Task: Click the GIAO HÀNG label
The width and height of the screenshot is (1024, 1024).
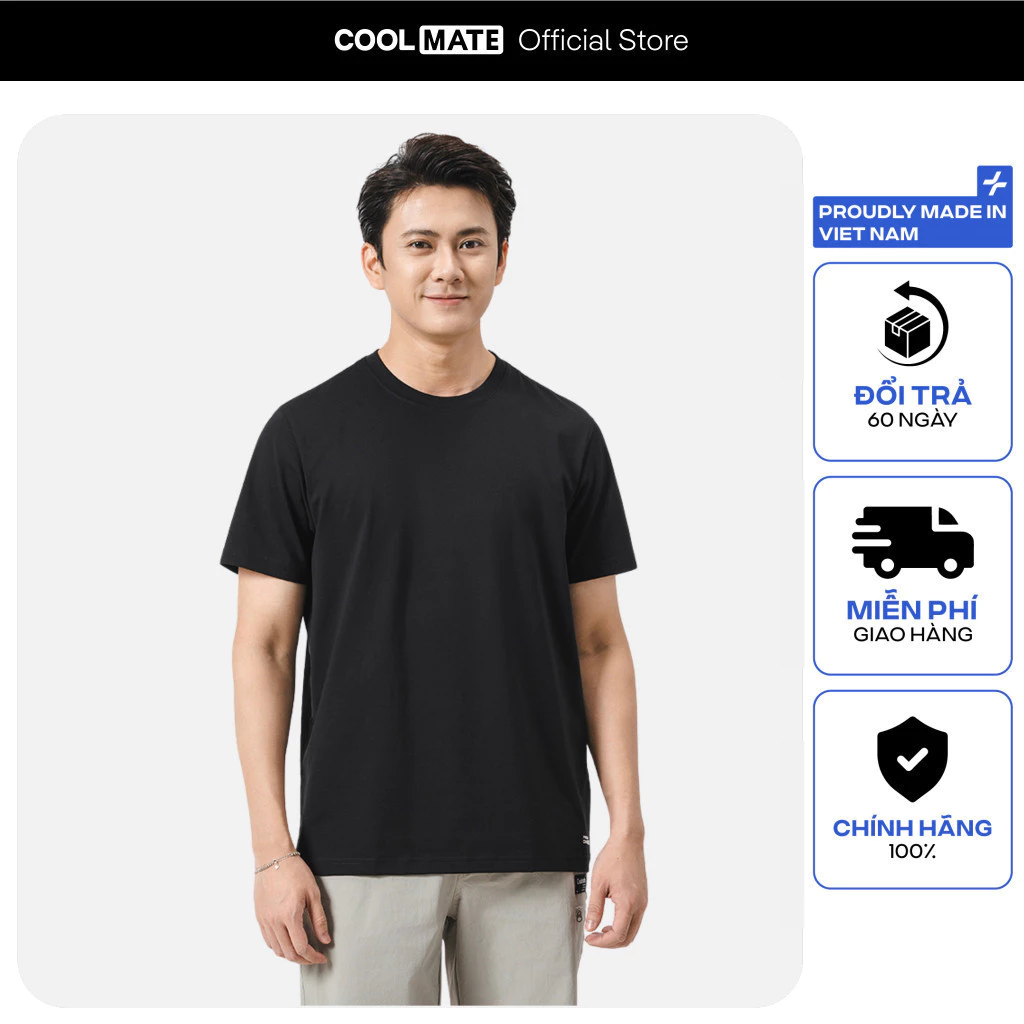Action: (x=912, y=634)
